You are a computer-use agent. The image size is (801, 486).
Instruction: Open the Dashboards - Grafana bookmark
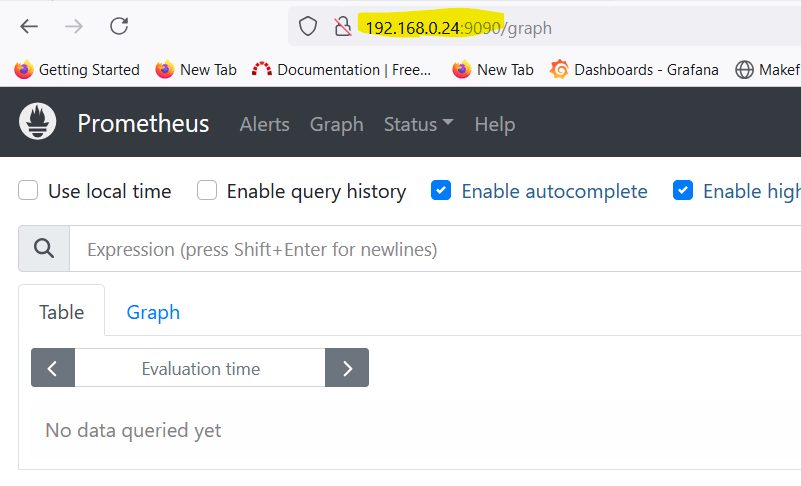point(634,69)
